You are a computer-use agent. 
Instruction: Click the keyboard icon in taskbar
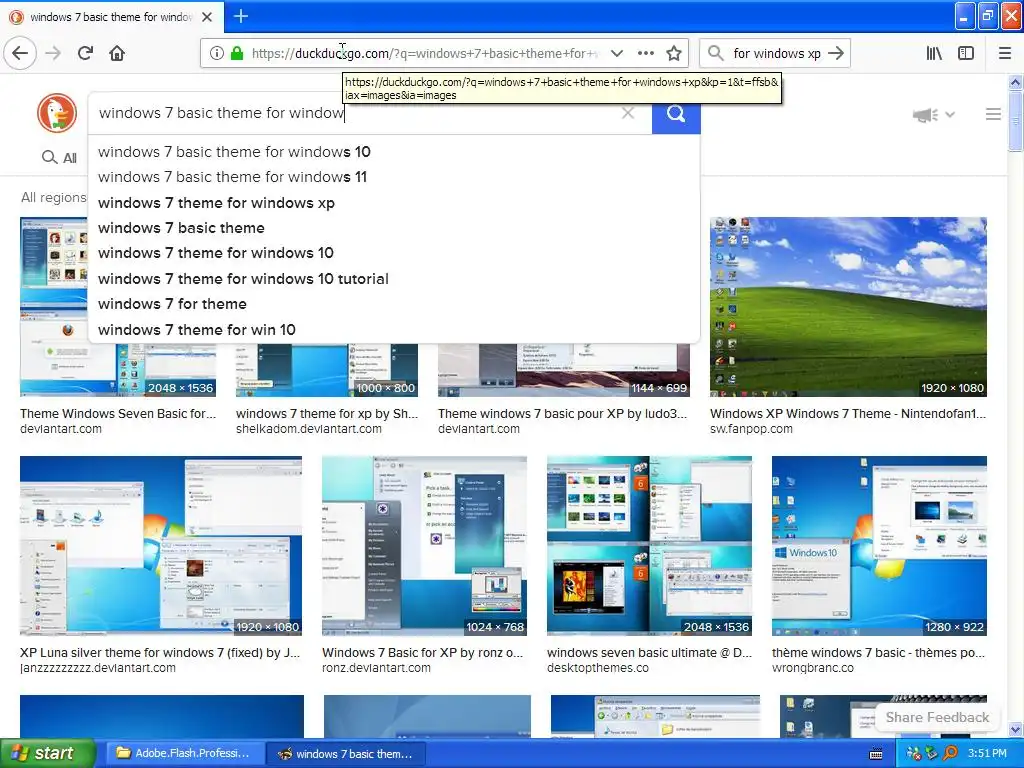click(876, 754)
